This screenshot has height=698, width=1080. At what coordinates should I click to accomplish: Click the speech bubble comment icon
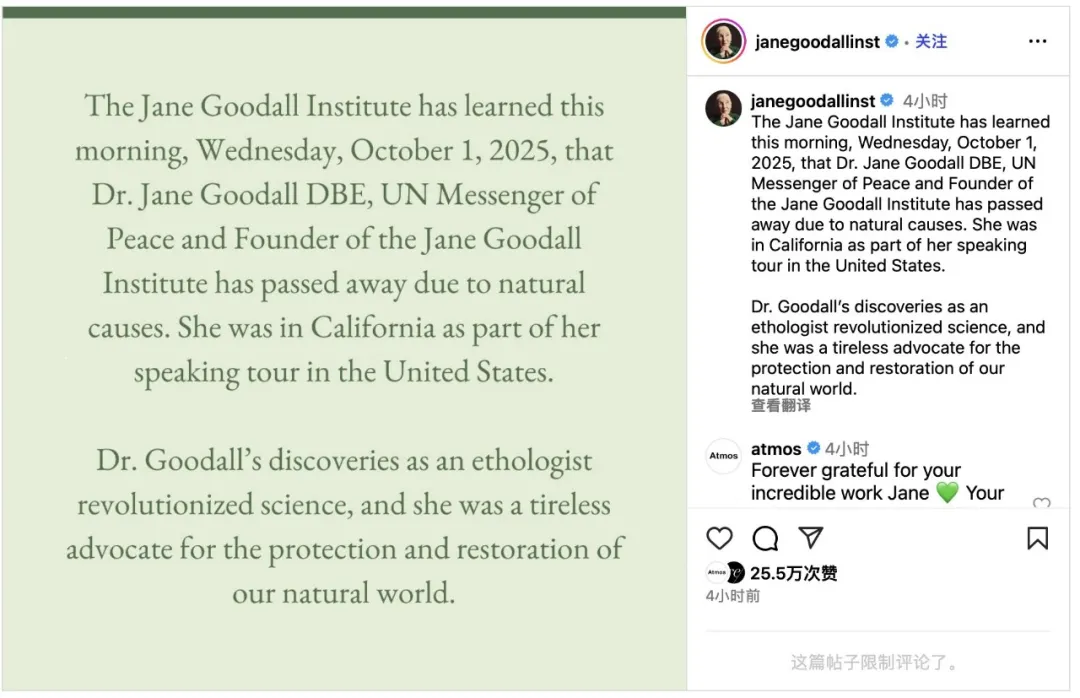point(765,538)
